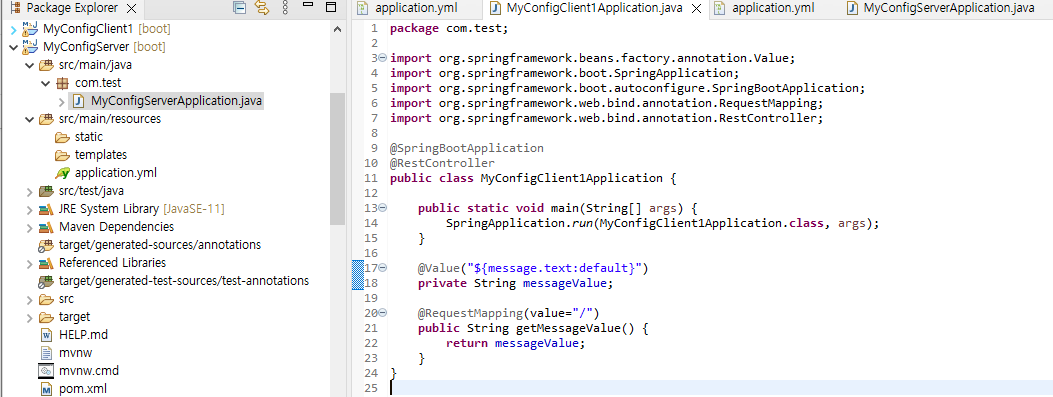The image size is (1053, 397).
Task: Select MyConfigServerApplication.java in the tree
Action: point(176,101)
